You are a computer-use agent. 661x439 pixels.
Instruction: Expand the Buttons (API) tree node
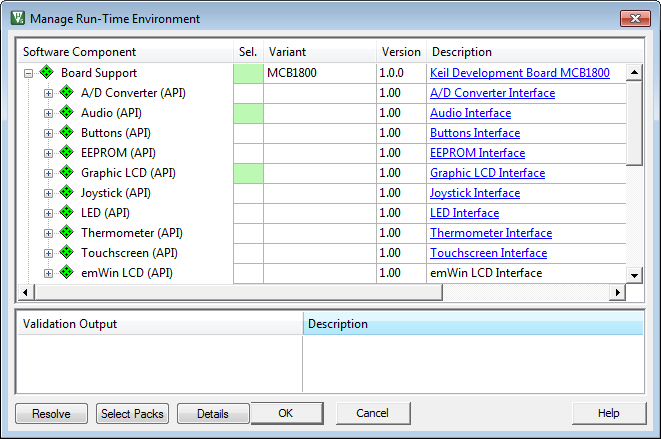tap(49, 133)
